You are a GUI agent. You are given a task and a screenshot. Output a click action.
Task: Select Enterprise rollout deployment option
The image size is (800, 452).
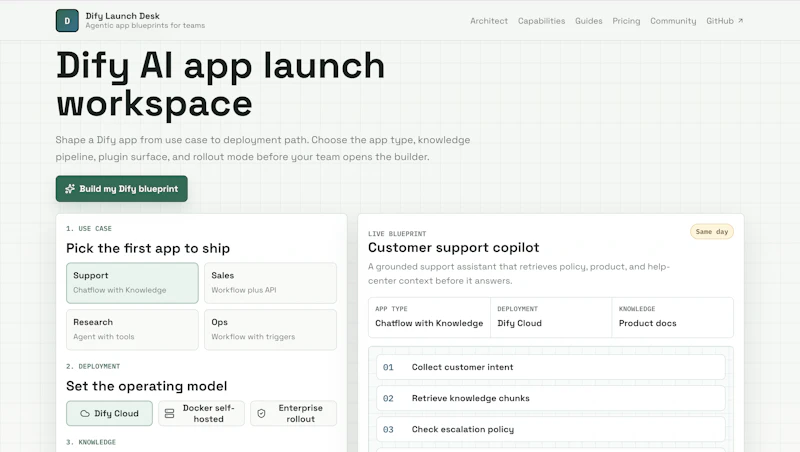click(x=293, y=413)
